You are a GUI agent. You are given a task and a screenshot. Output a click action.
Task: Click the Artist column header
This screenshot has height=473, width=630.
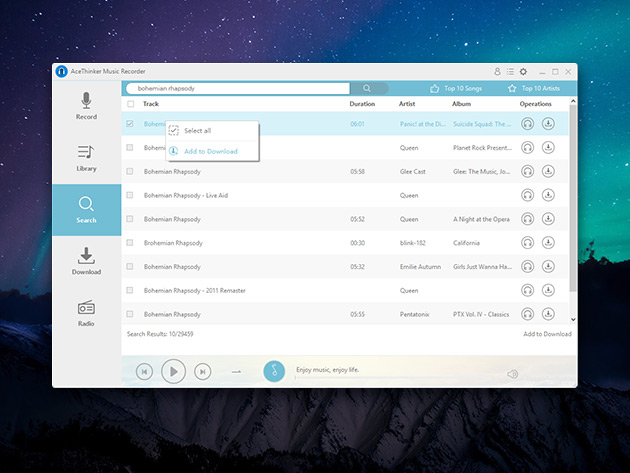[x=407, y=104]
